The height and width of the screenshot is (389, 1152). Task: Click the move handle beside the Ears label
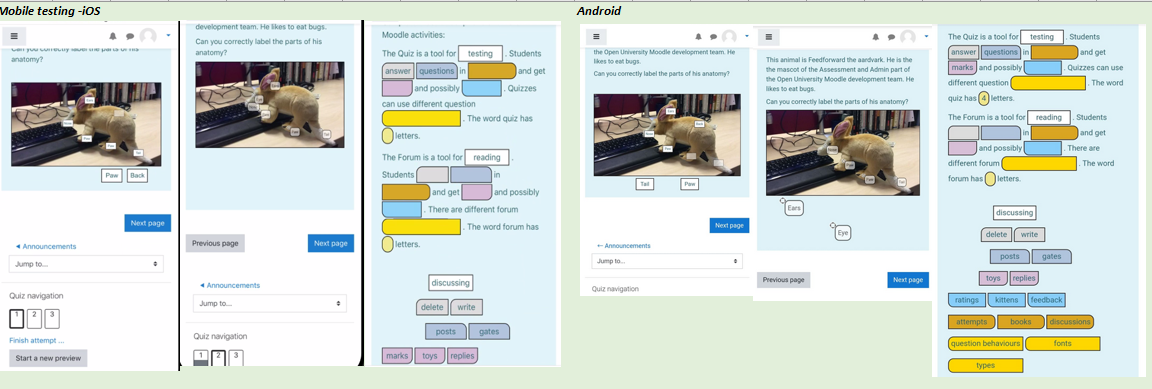click(x=782, y=201)
